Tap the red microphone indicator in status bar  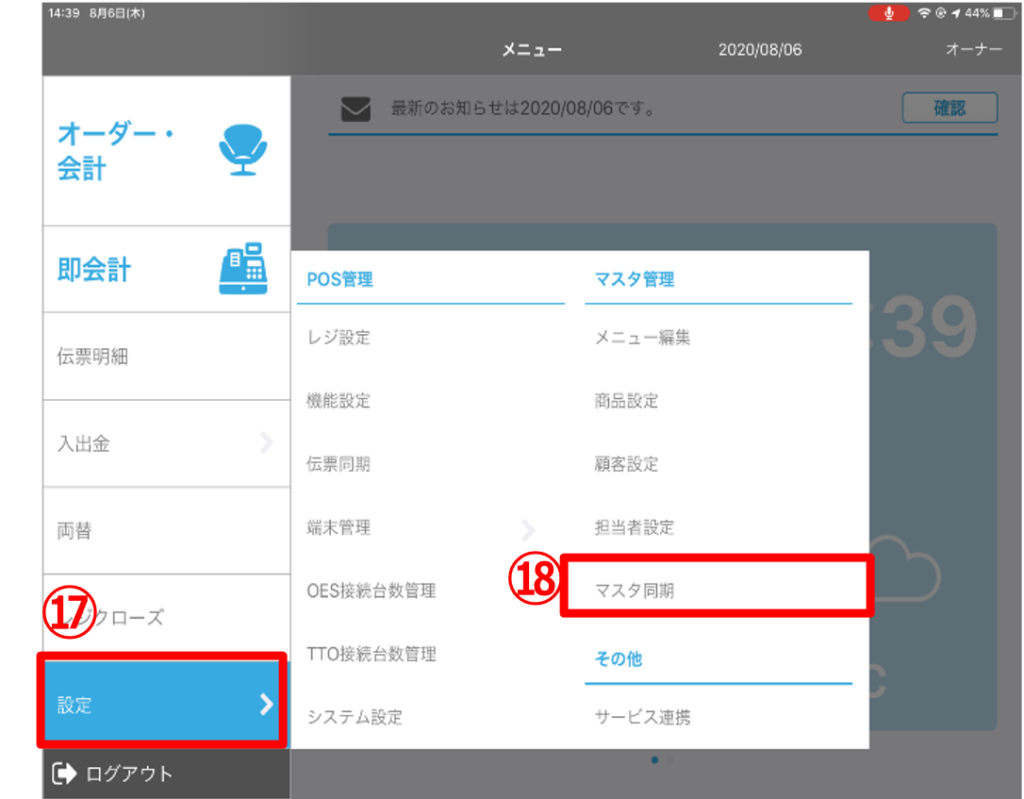click(x=888, y=13)
